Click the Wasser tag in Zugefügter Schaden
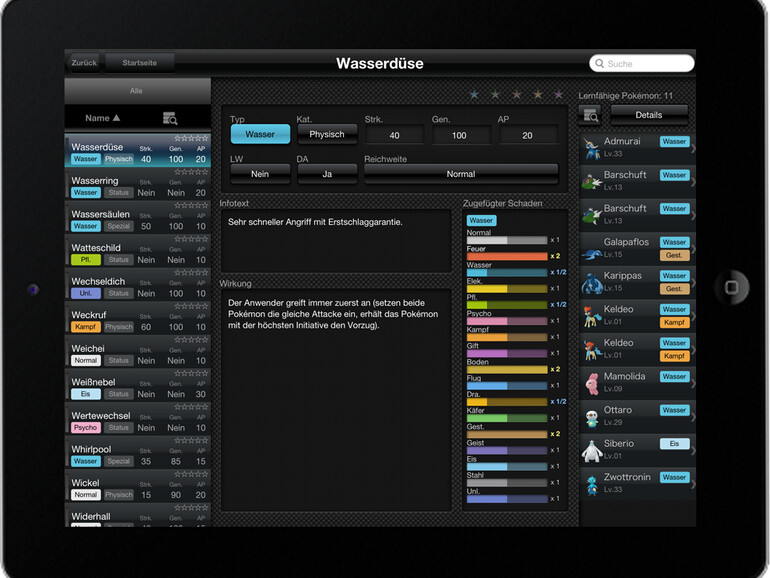The height and width of the screenshot is (578, 770). click(481, 220)
